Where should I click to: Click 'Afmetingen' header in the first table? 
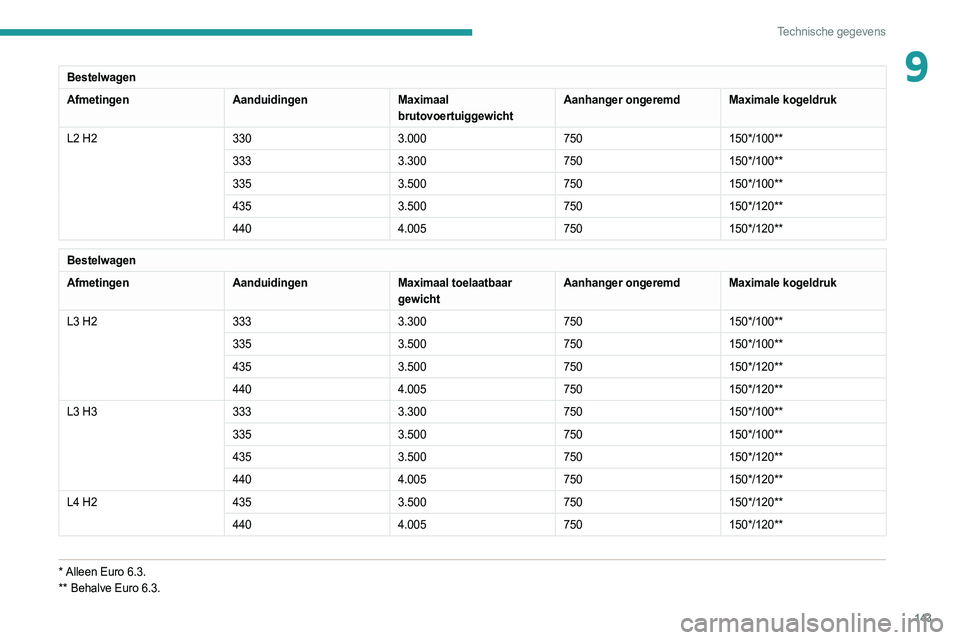pyautogui.click(x=98, y=100)
